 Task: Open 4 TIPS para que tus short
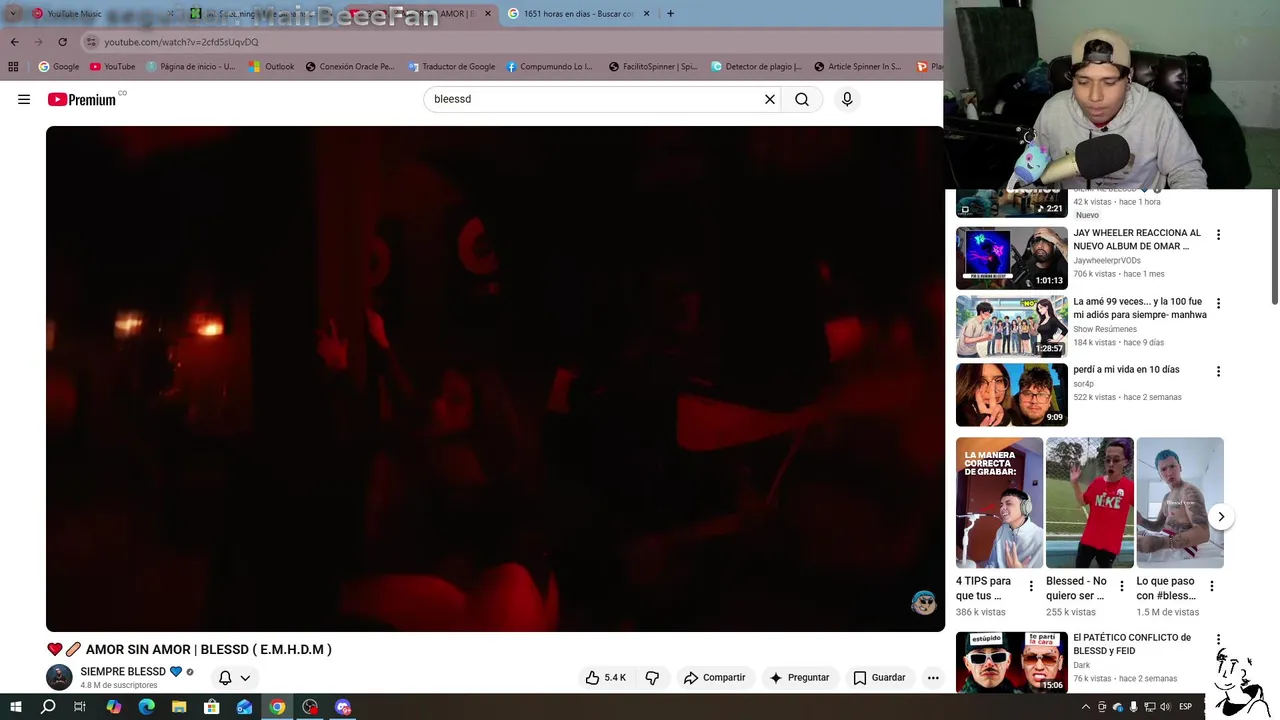click(999, 502)
